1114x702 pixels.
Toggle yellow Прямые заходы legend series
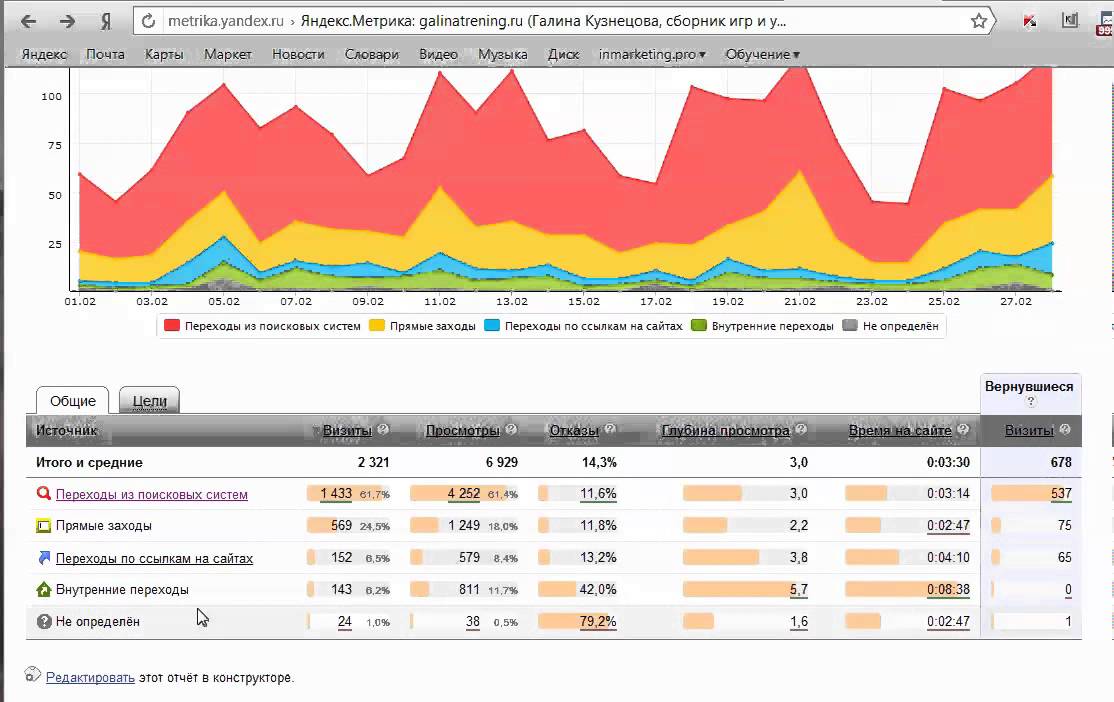[377, 326]
